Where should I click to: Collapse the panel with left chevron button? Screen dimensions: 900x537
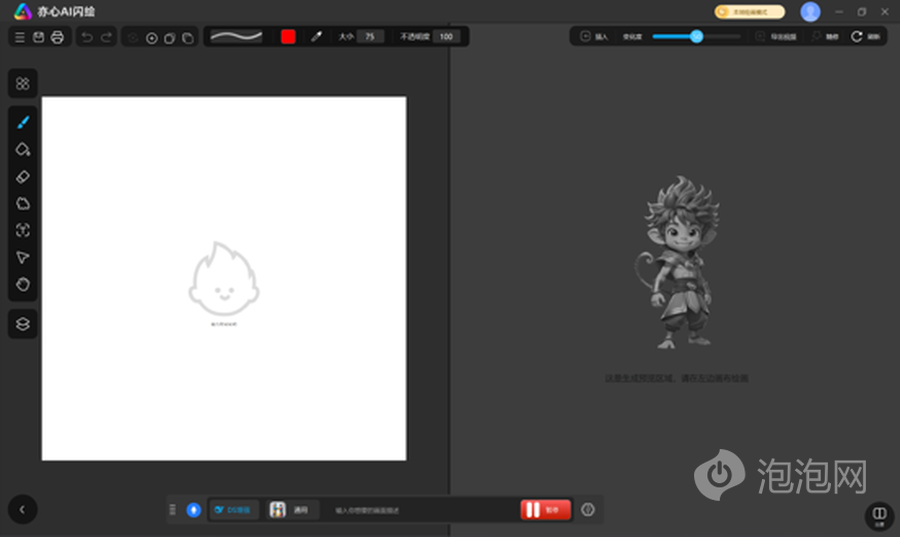click(22, 509)
